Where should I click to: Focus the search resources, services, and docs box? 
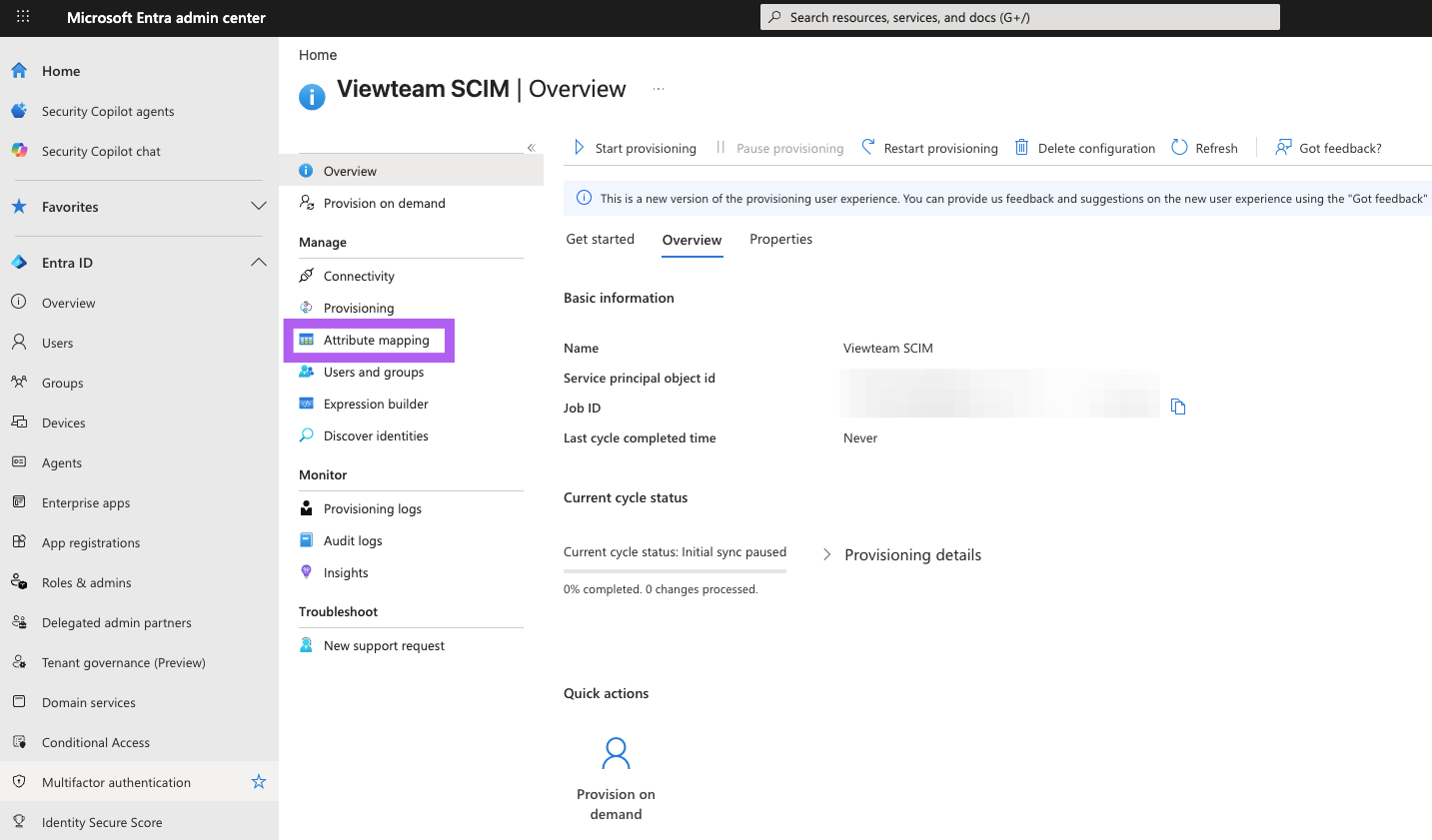[x=1020, y=17]
